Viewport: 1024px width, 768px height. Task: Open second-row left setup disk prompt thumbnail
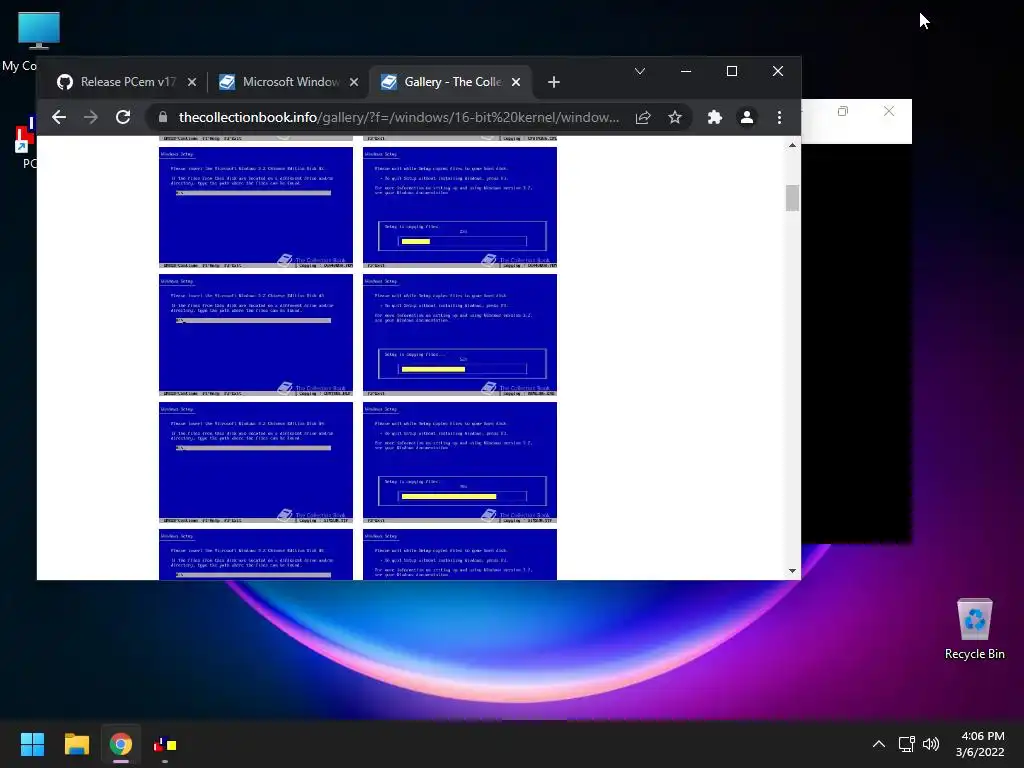coord(256,335)
